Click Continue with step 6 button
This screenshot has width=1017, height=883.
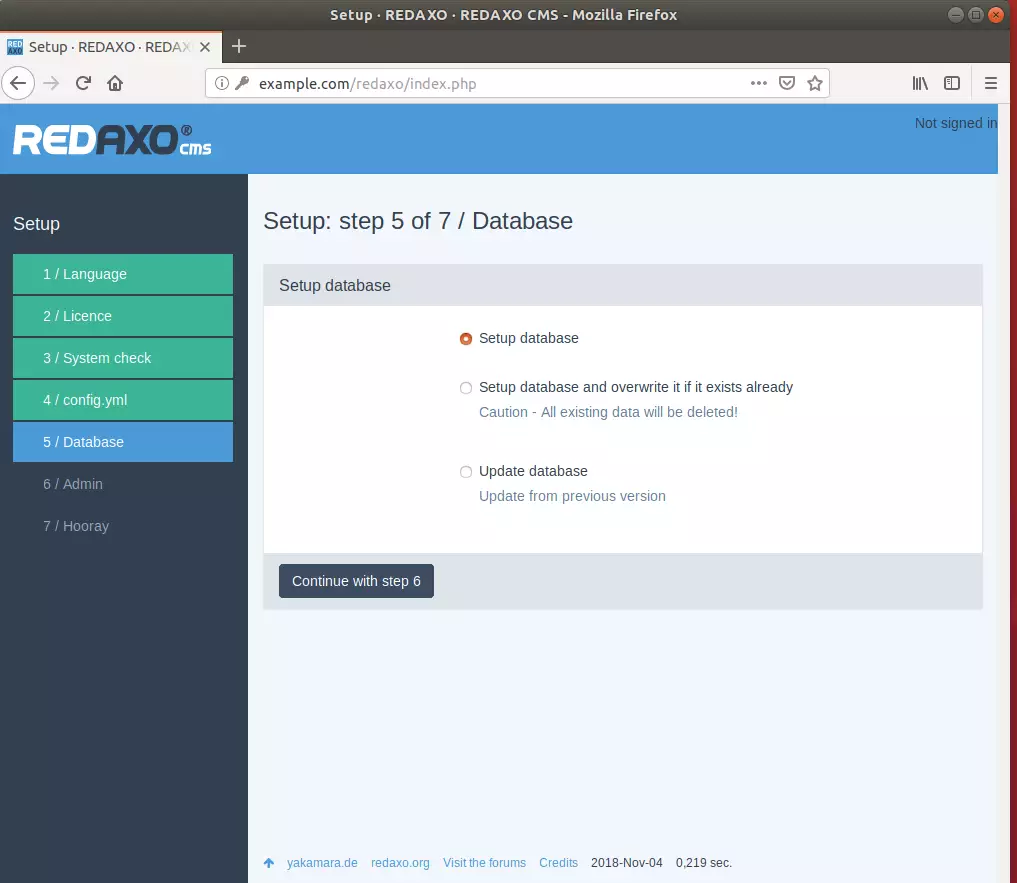(x=356, y=581)
